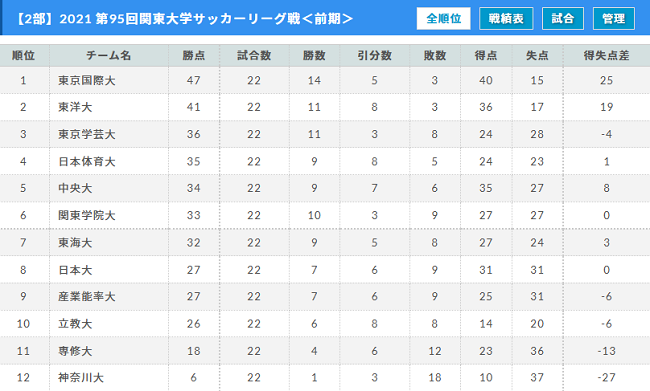Click team name 日本体育大
The image size is (650, 391).
tap(87, 161)
